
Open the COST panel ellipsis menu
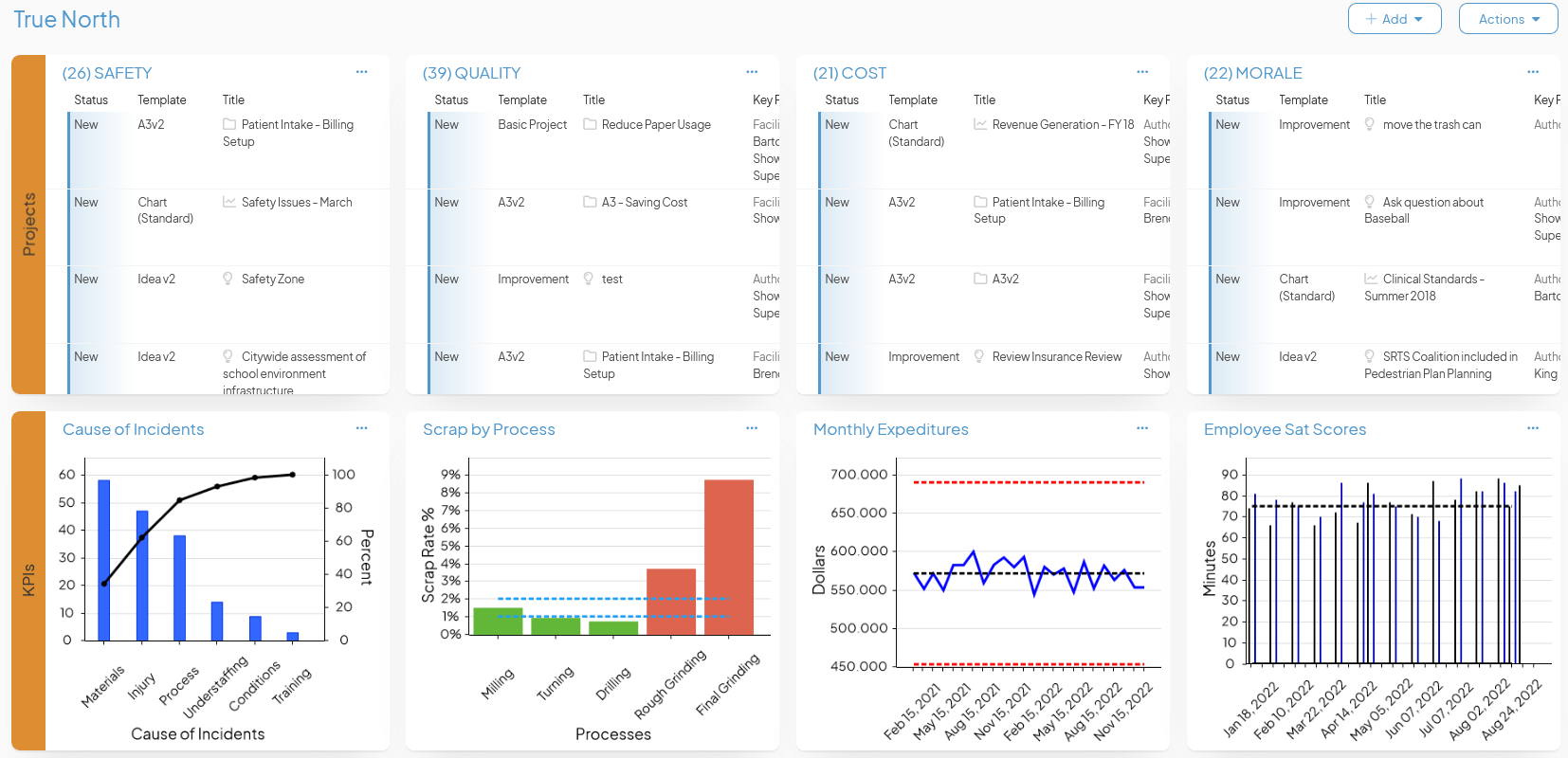point(1142,72)
